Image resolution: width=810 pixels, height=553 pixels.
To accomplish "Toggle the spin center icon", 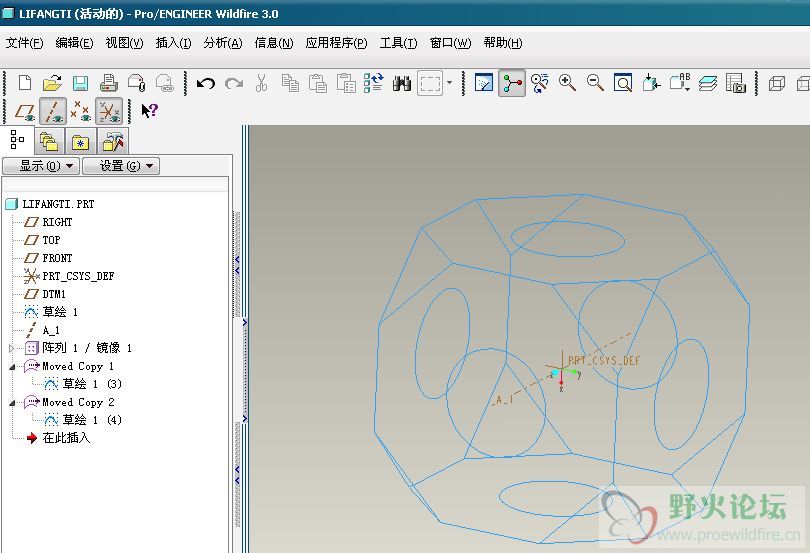I will point(512,83).
